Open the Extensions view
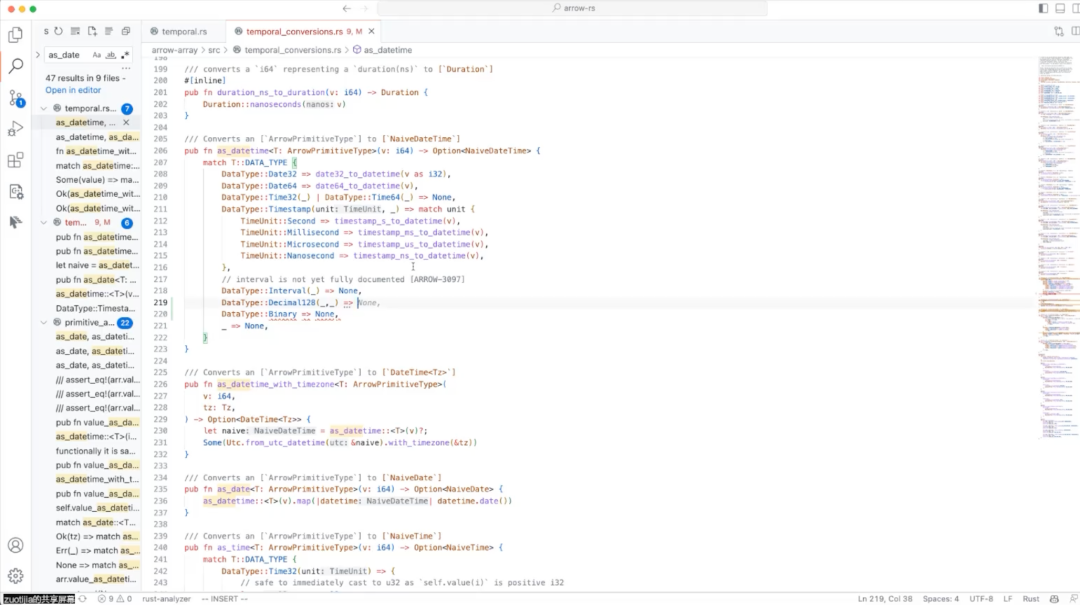1080x605 pixels. click(15, 160)
